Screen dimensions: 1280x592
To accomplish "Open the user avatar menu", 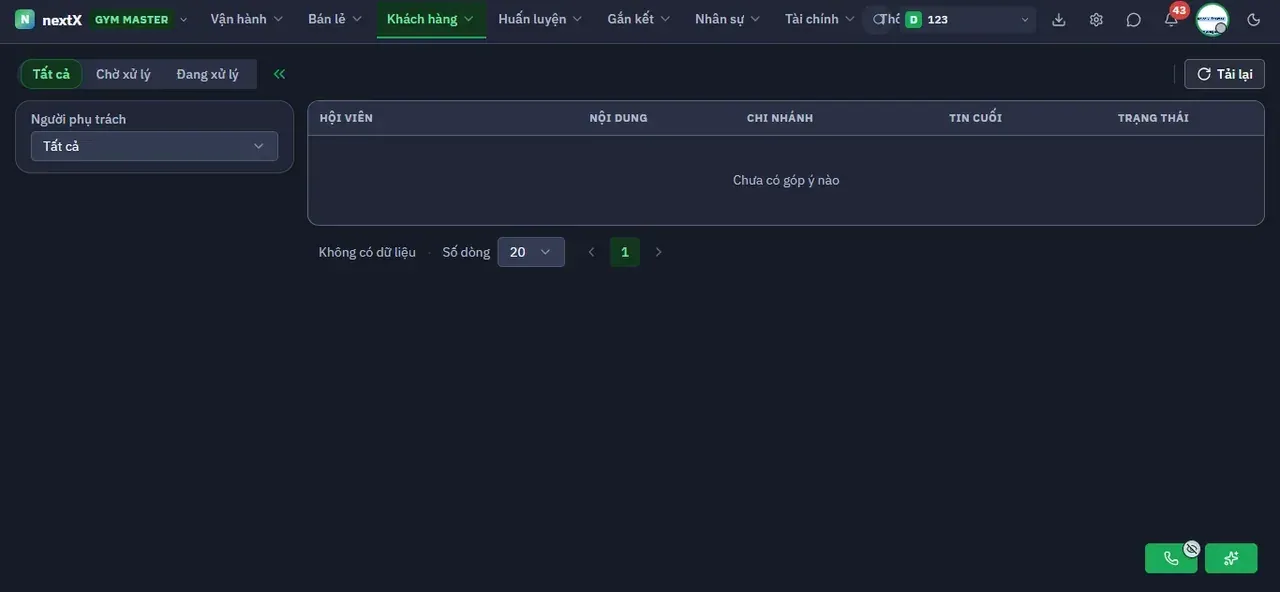I will (1212, 19).
